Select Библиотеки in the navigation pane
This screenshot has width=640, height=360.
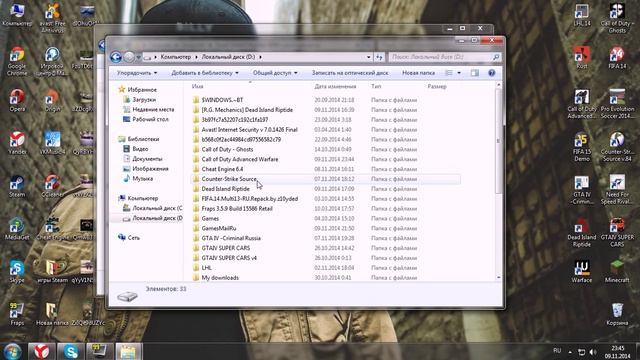[x=143, y=139]
